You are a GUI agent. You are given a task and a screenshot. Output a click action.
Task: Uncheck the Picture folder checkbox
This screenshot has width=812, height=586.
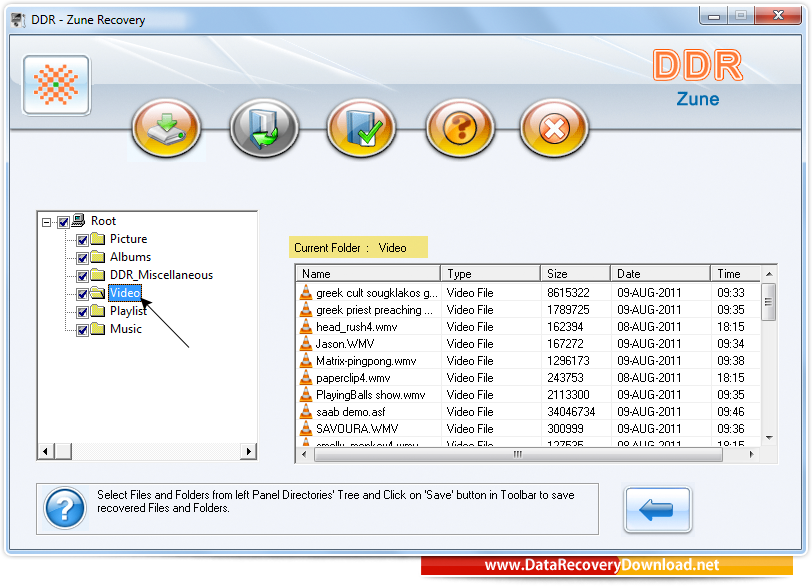pos(82,240)
